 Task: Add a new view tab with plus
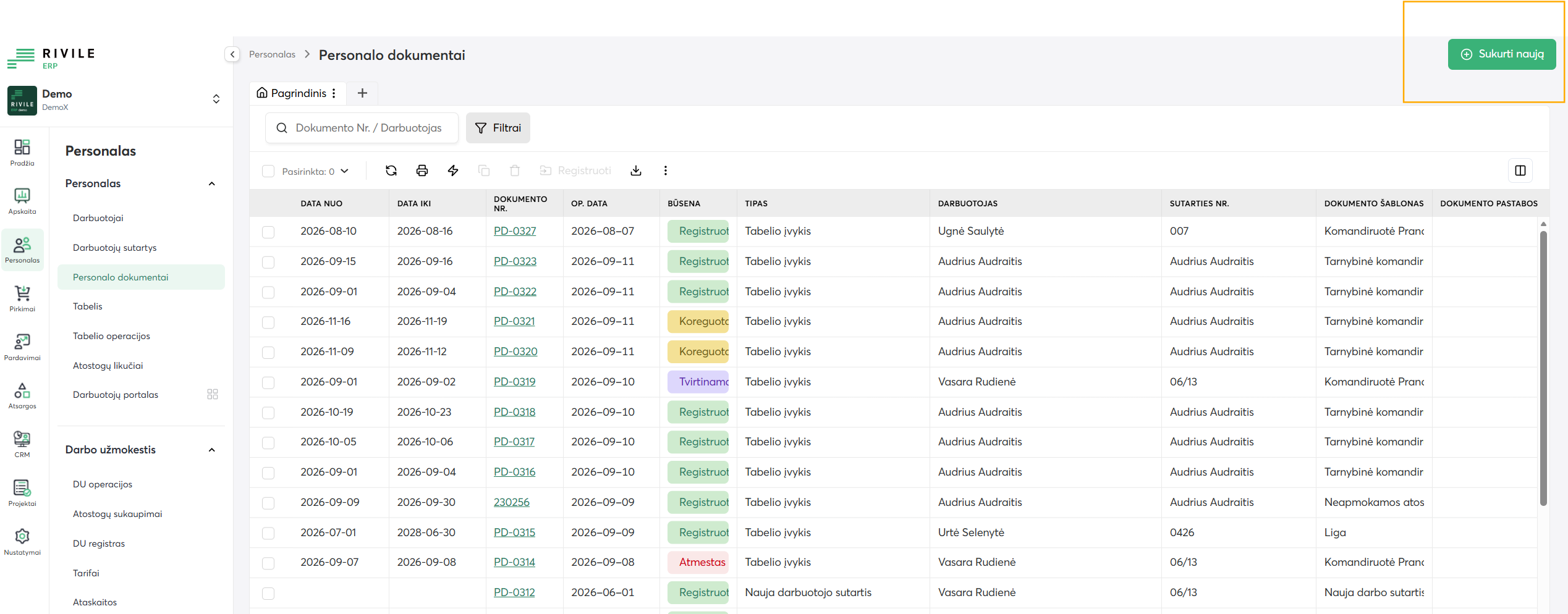pyautogui.click(x=363, y=93)
